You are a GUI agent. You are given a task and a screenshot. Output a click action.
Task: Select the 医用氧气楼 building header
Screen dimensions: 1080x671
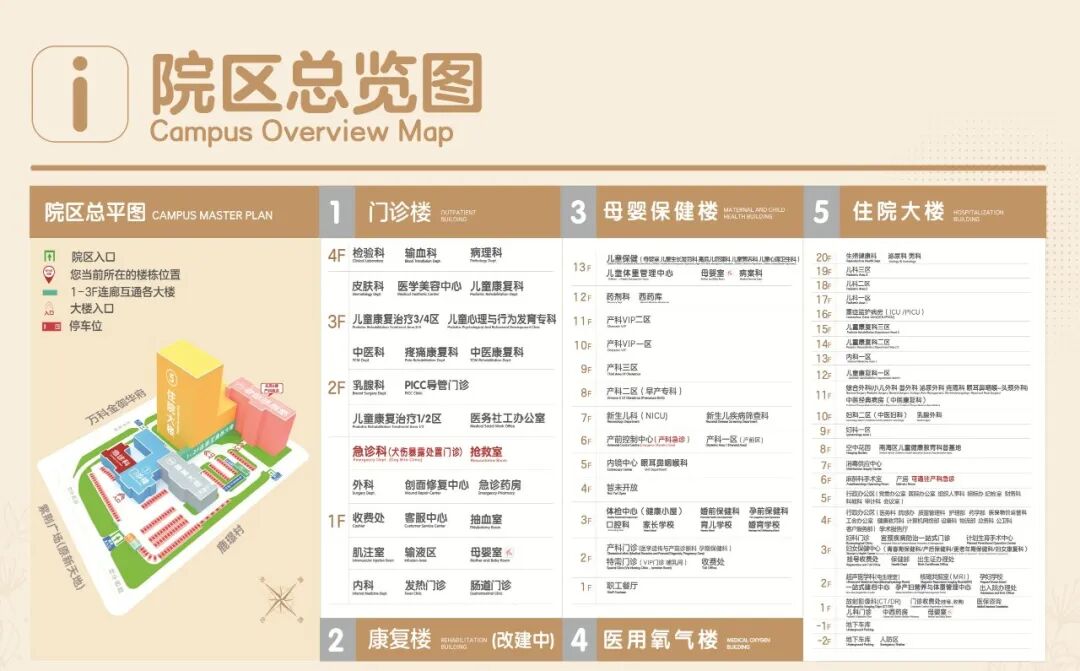[660, 640]
